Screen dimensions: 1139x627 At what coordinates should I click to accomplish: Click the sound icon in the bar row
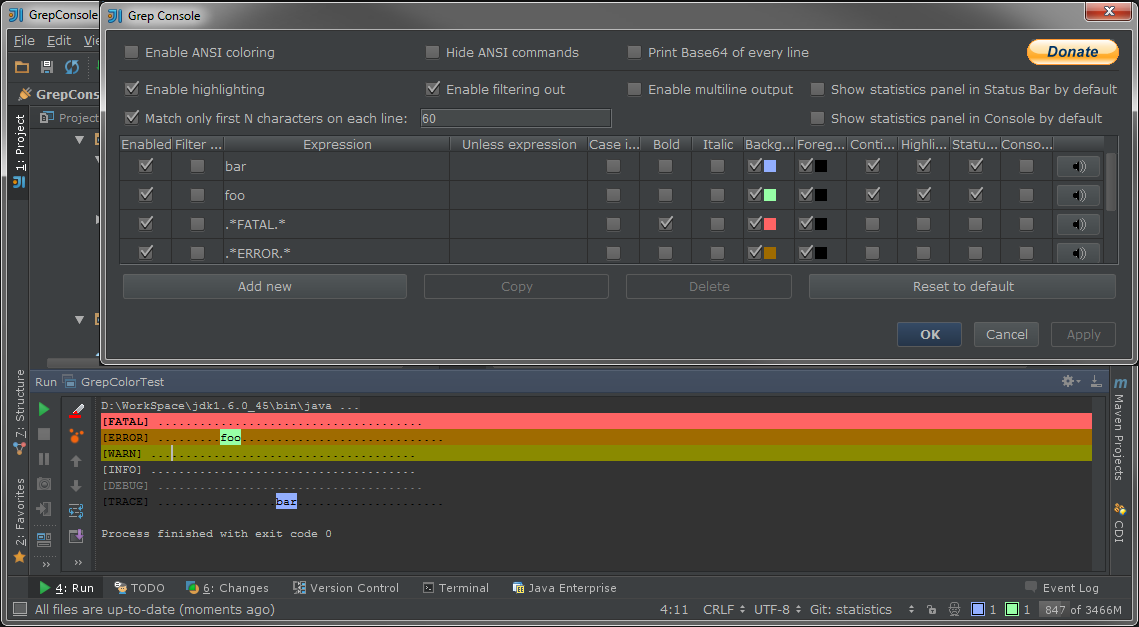(1079, 166)
